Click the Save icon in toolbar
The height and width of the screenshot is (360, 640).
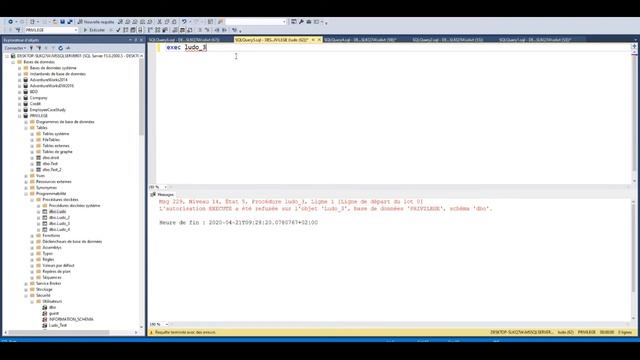(x=62, y=22)
